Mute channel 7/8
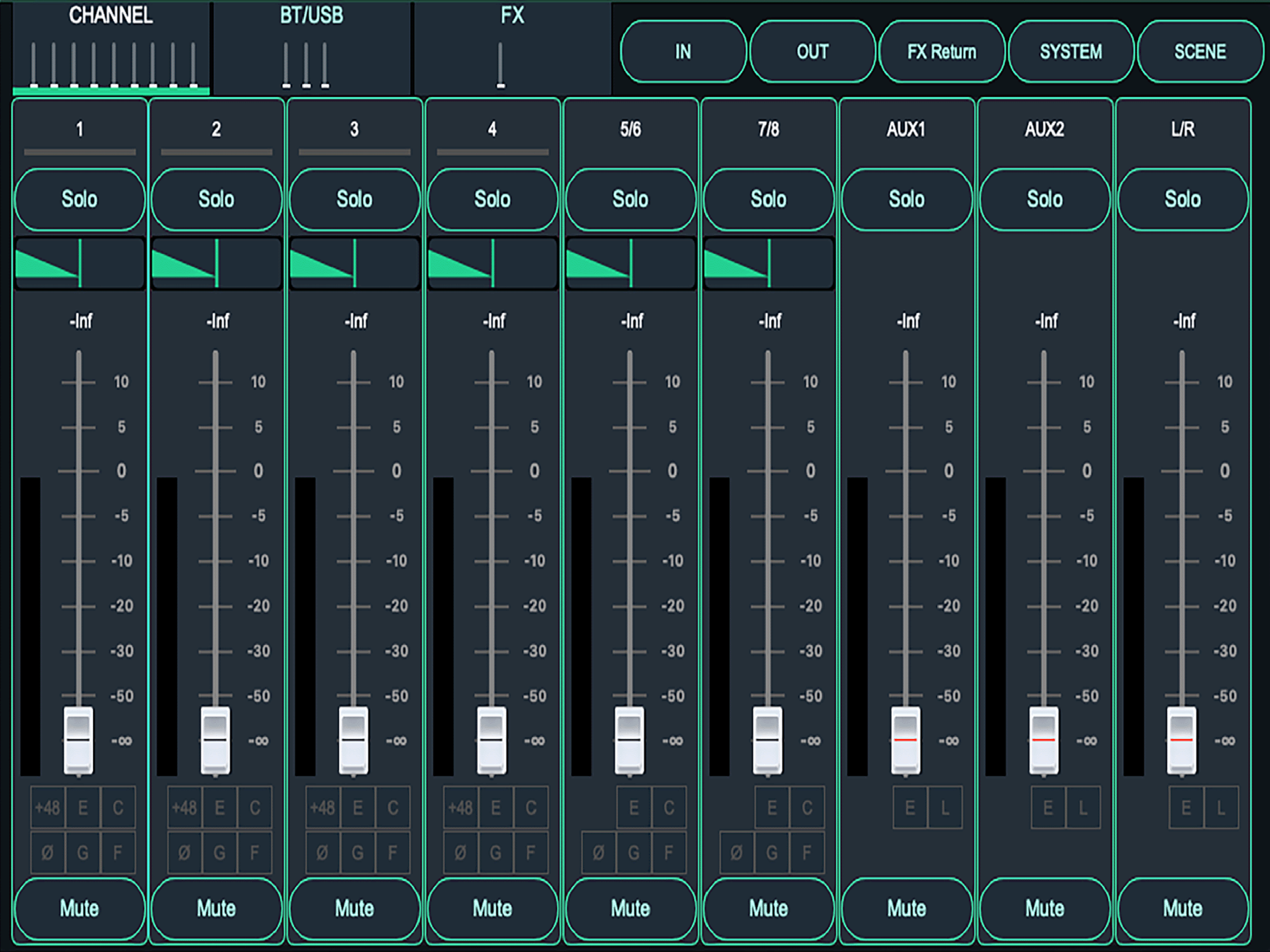Image resolution: width=1270 pixels, height=952 pixels. 769,908
